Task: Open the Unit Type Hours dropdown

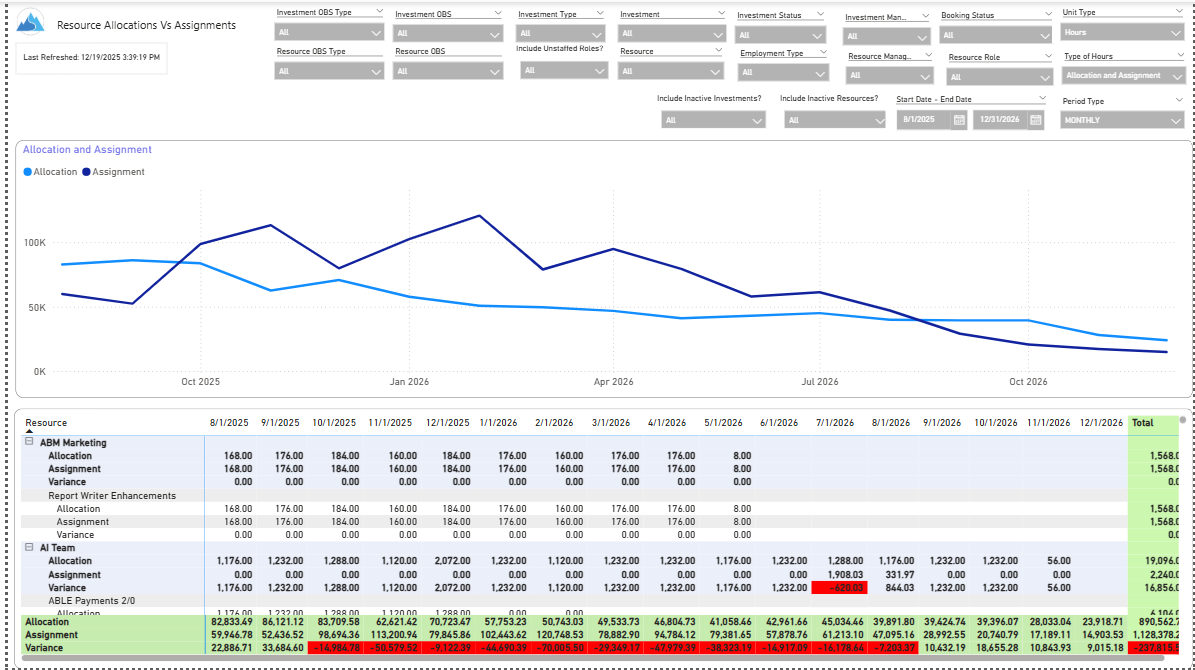Action: tap(1122, 33)
